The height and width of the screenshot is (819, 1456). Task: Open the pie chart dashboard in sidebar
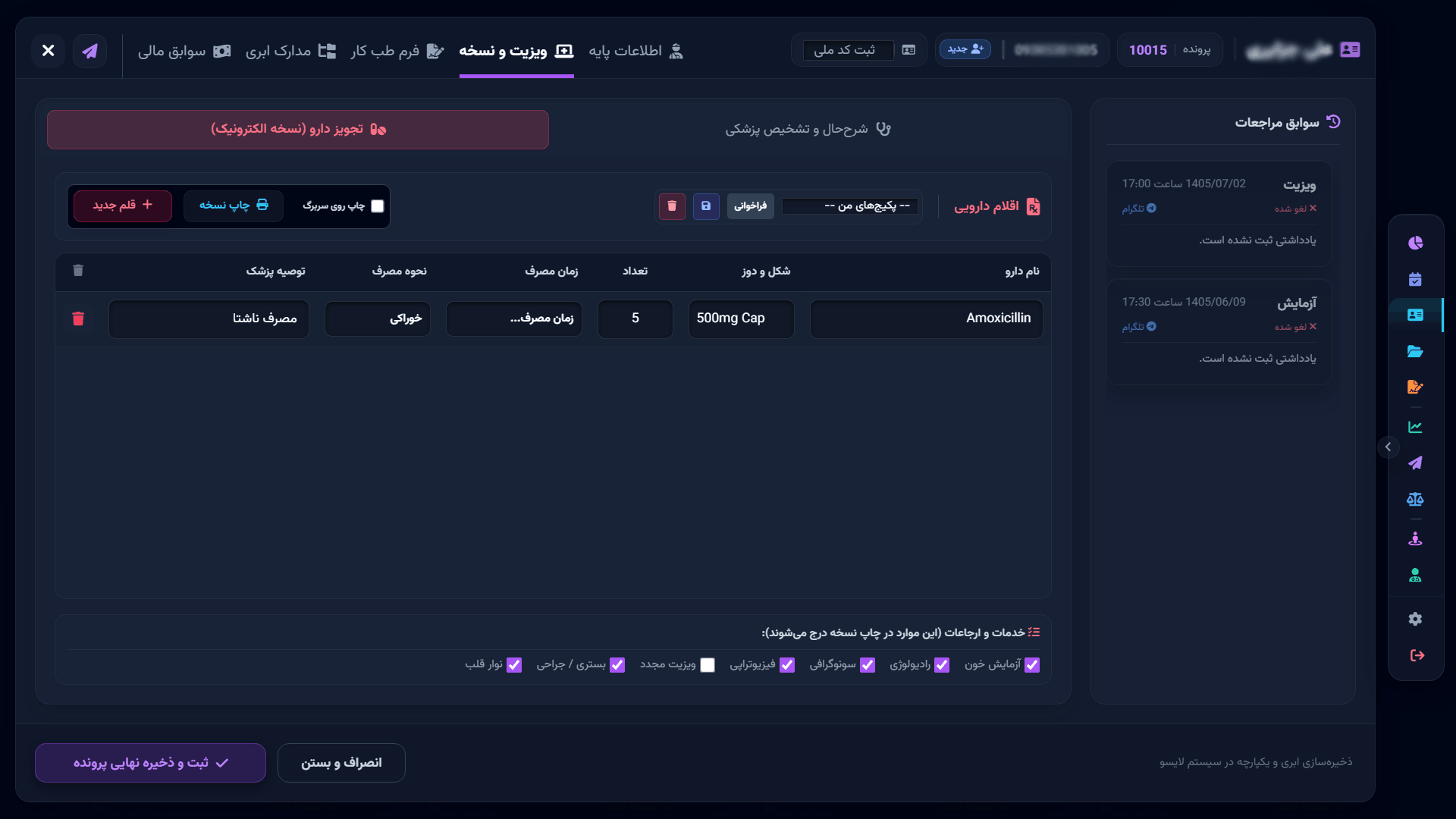pyautogui.click(x=1415, y=243)
